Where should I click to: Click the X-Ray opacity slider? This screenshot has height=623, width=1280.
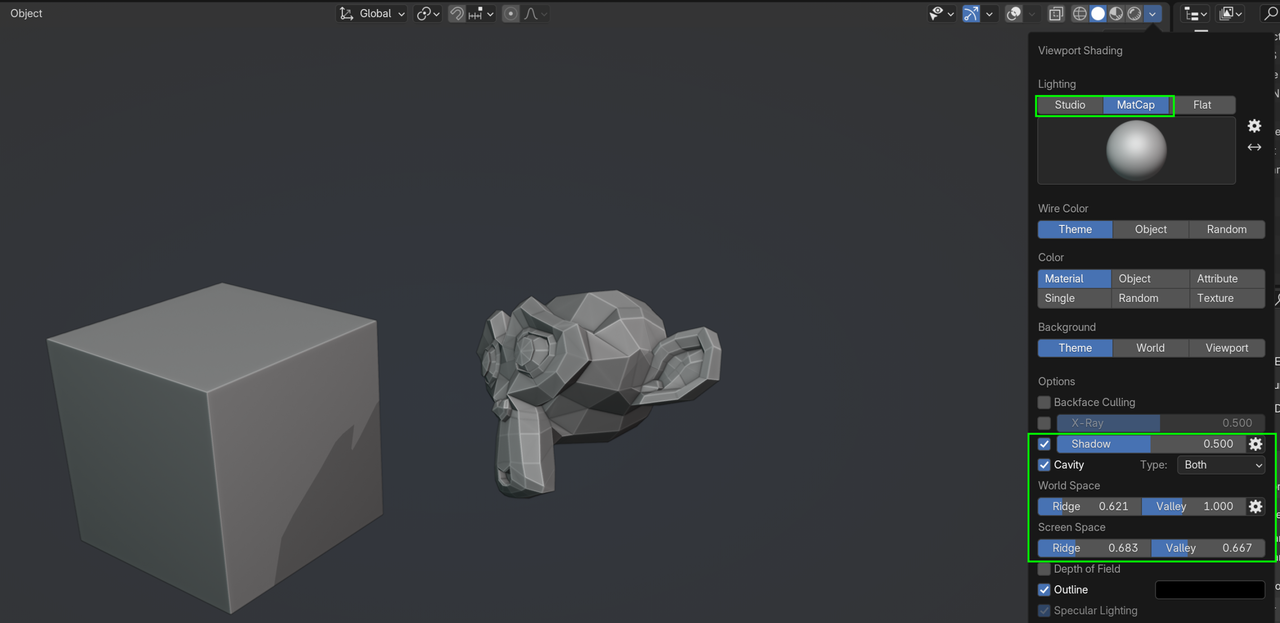[1161, 423]
